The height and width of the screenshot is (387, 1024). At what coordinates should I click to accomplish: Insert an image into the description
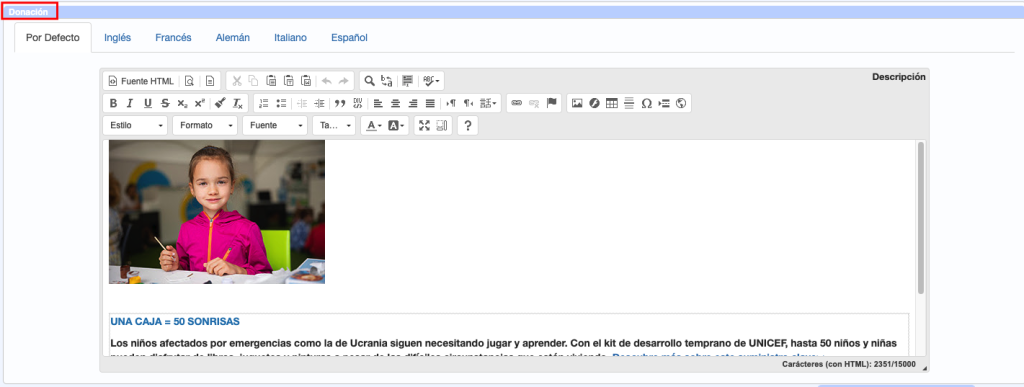click(577, 103)
